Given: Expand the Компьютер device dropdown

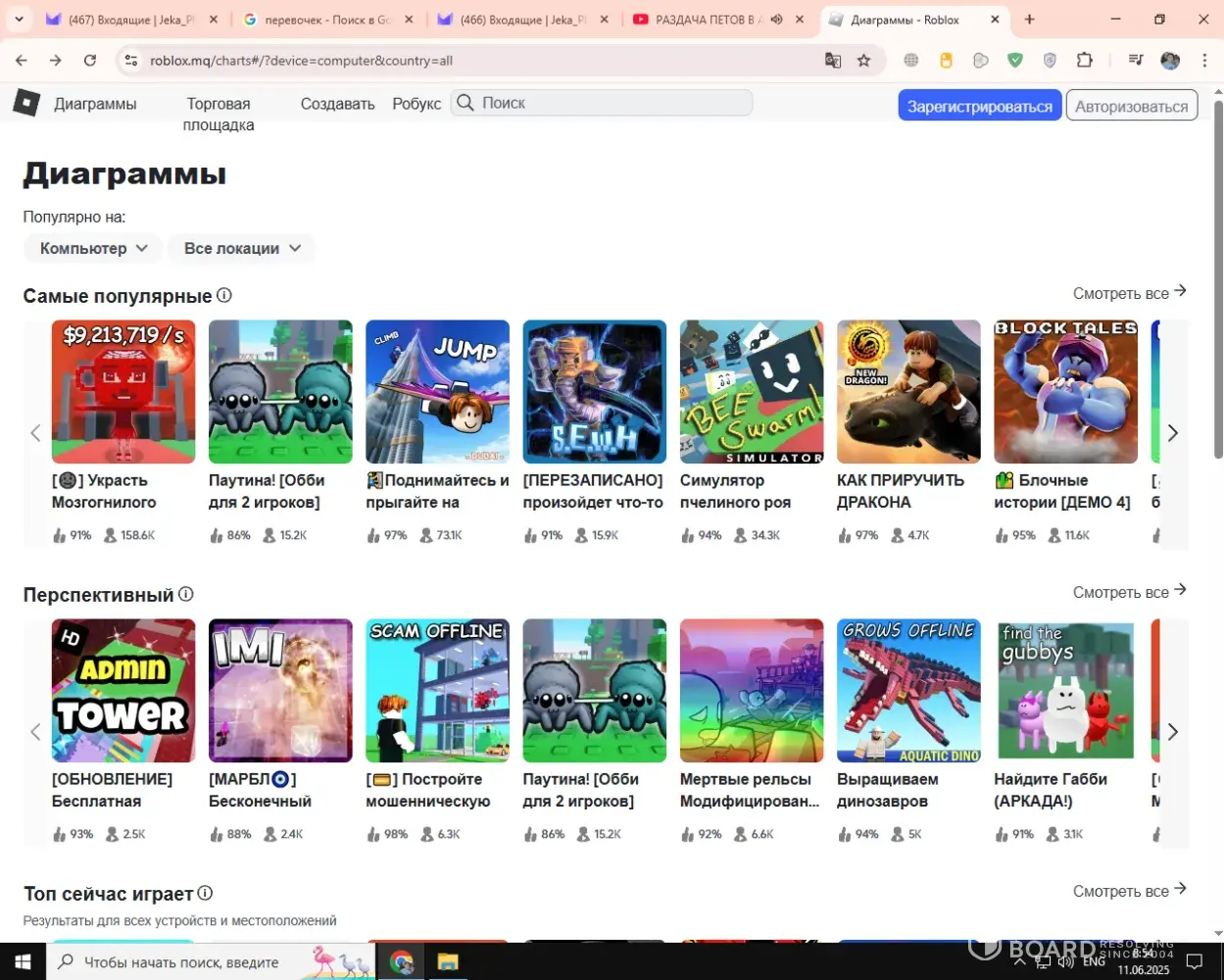Looking at the screenshot, I should pyautogui.click(x=93, y=249).
